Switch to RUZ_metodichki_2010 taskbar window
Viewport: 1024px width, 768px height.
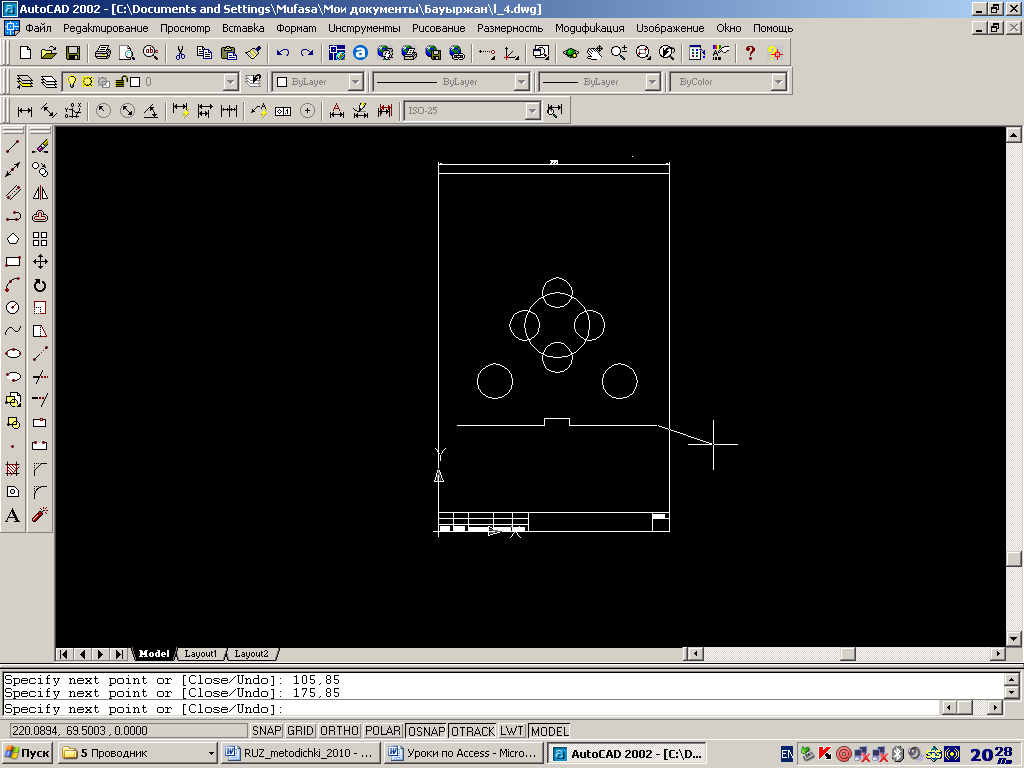300,753
